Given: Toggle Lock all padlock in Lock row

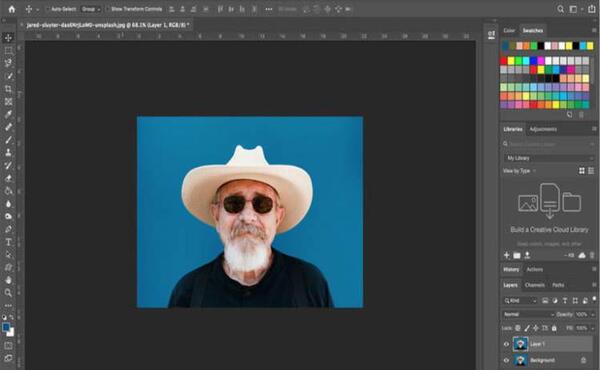Looking at the screenshot, I should pyautogui.click(x=554, y=328).
